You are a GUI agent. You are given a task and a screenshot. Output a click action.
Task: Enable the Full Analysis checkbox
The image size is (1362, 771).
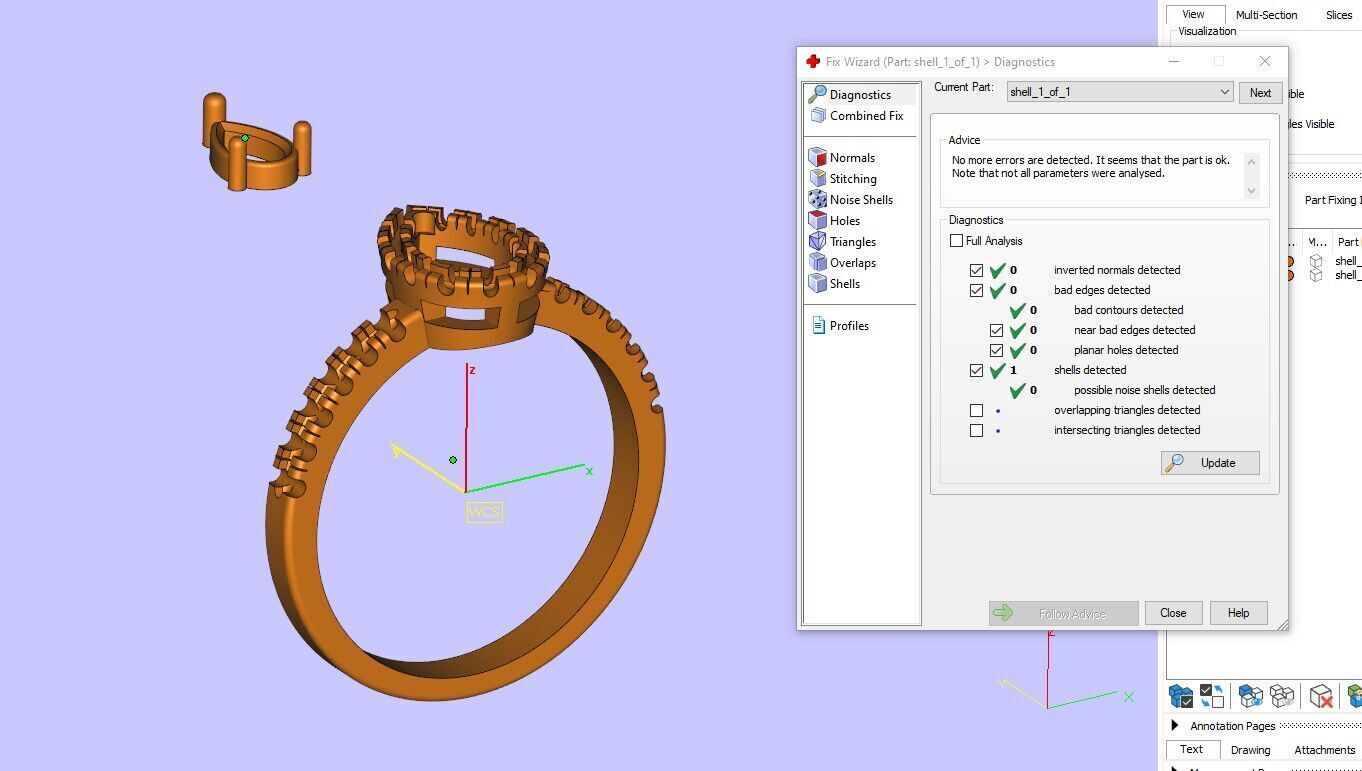[956, 241]
